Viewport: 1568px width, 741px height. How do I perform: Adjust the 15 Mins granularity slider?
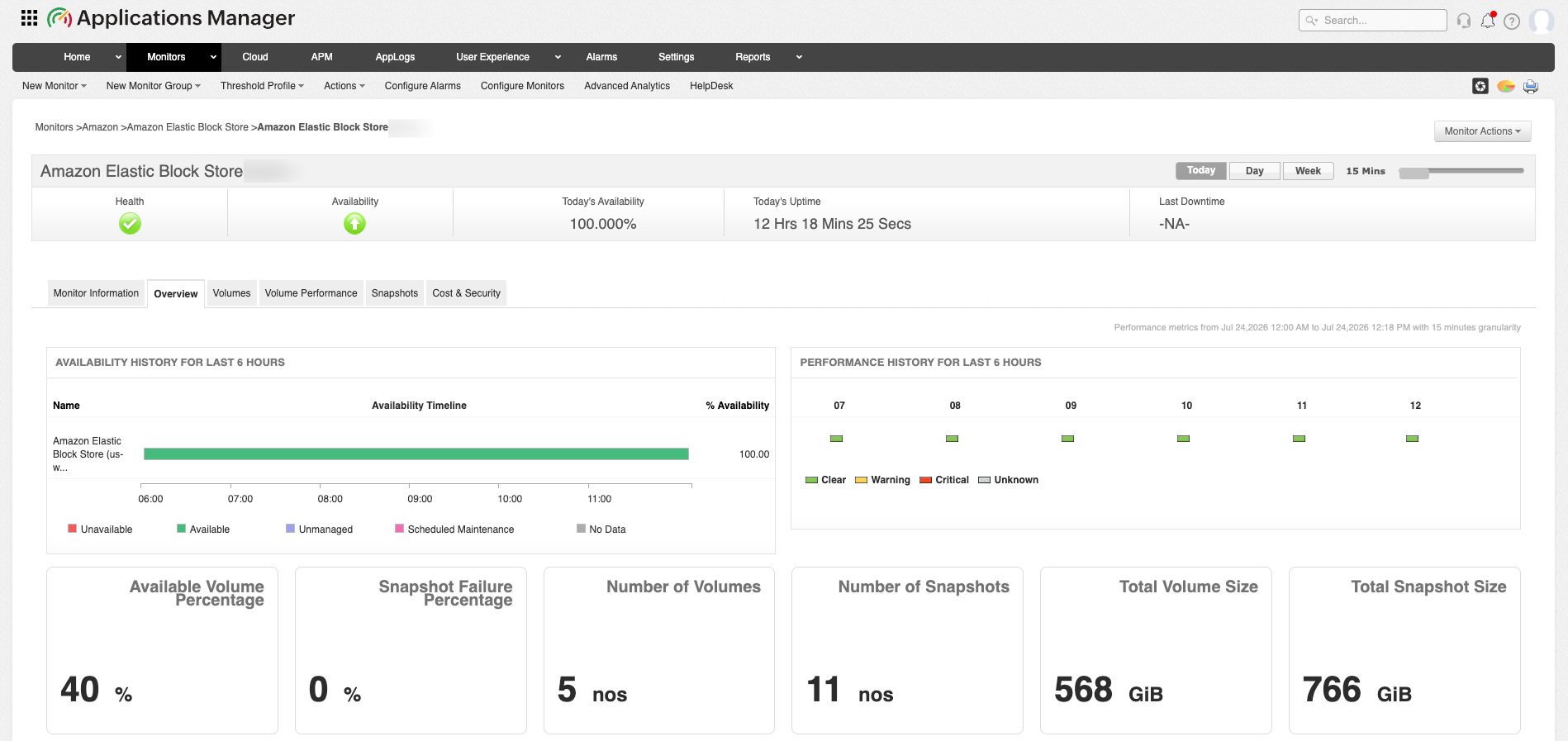[x=1414, y=173]
